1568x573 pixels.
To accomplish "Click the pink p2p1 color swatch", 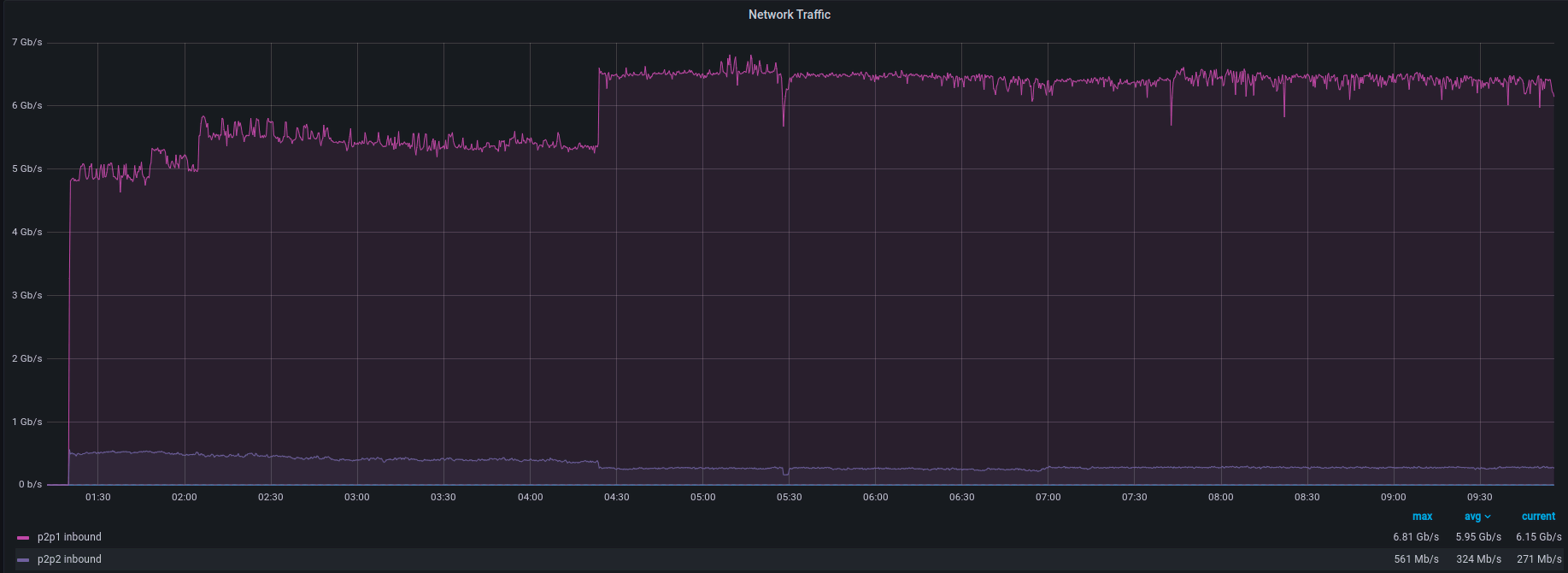I will pyautogui.click(x=23, y=538).
